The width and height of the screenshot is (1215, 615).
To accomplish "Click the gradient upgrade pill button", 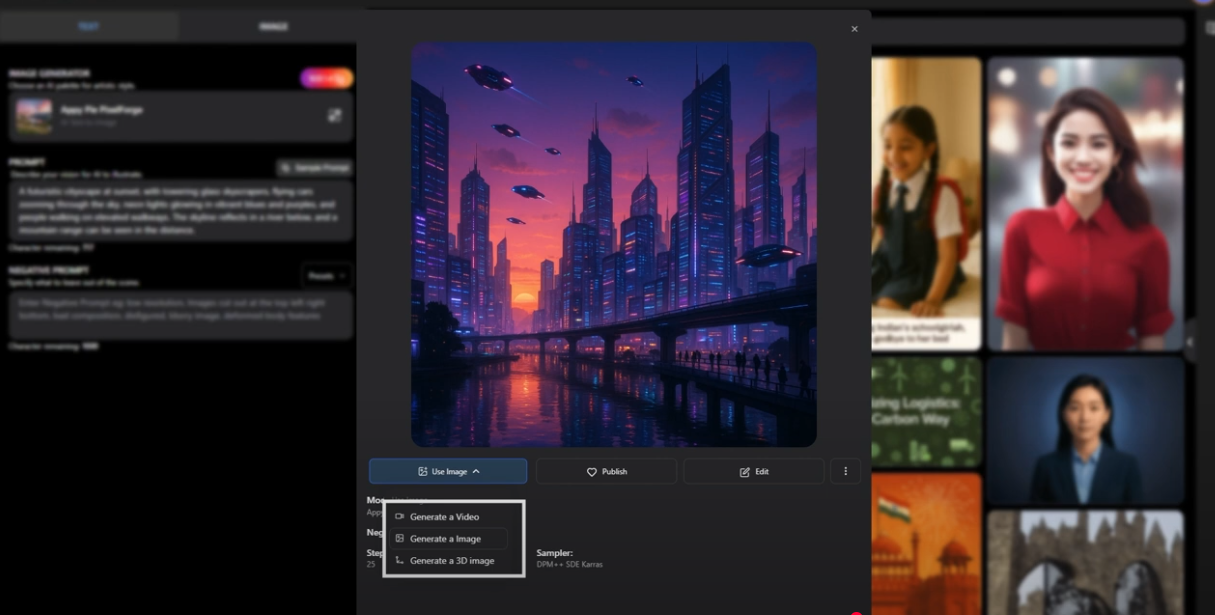I will [326, 79].
